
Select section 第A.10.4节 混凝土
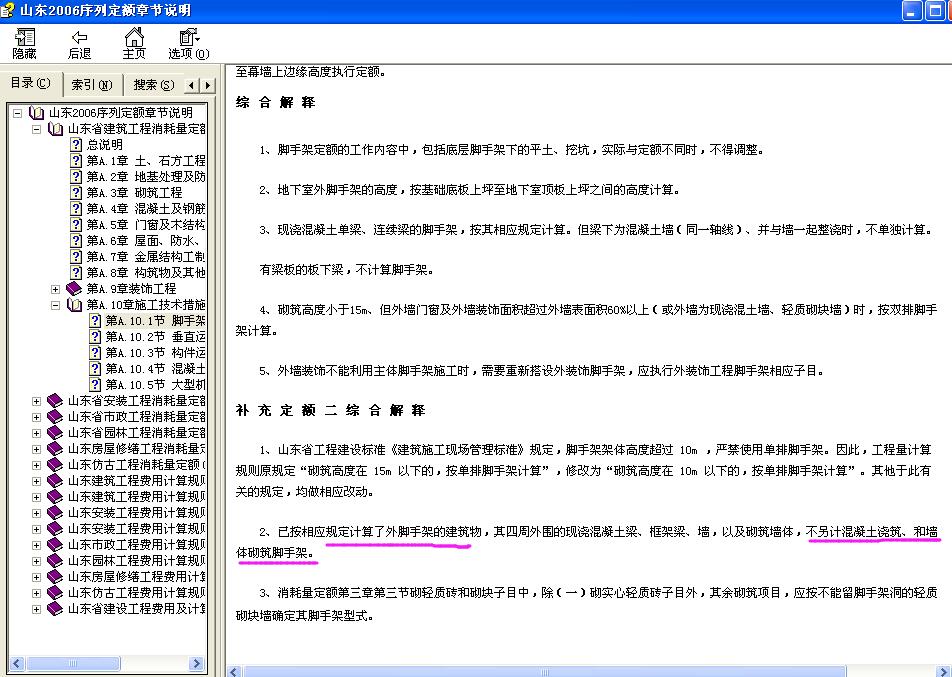155,369
